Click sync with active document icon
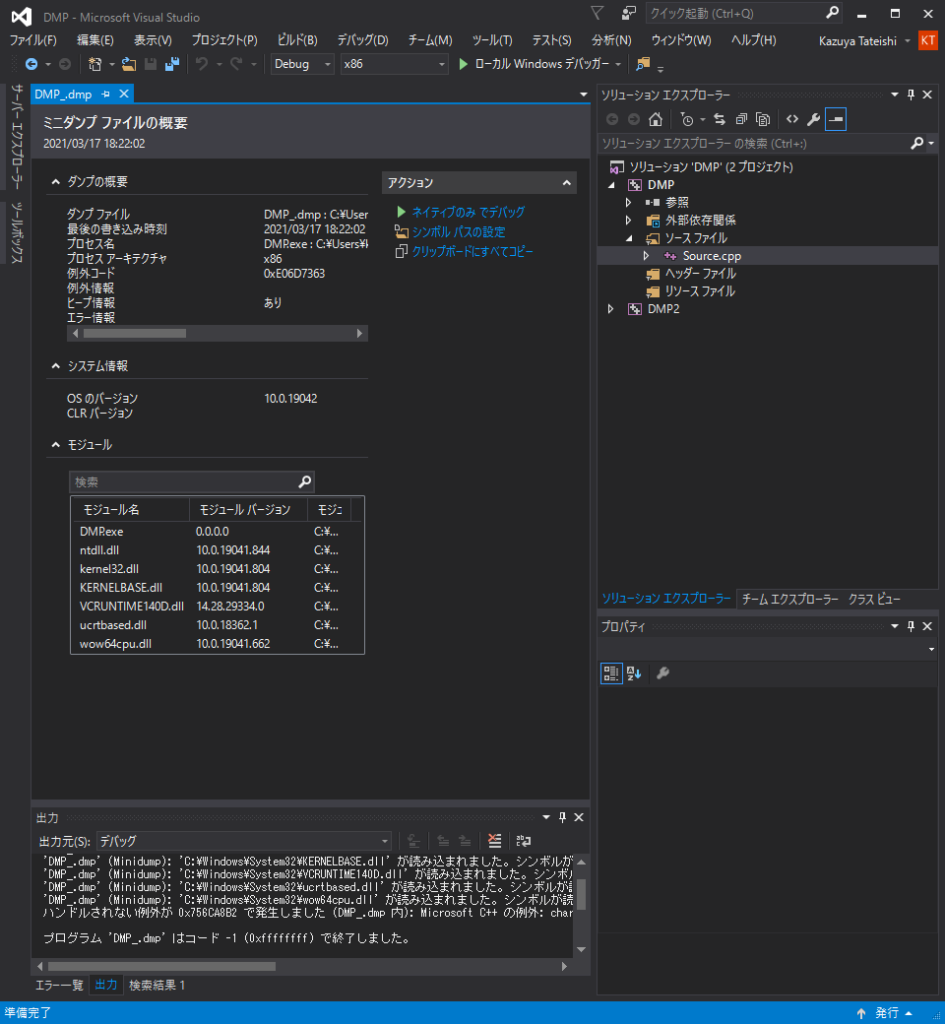945x1024 pixels. 719,119
